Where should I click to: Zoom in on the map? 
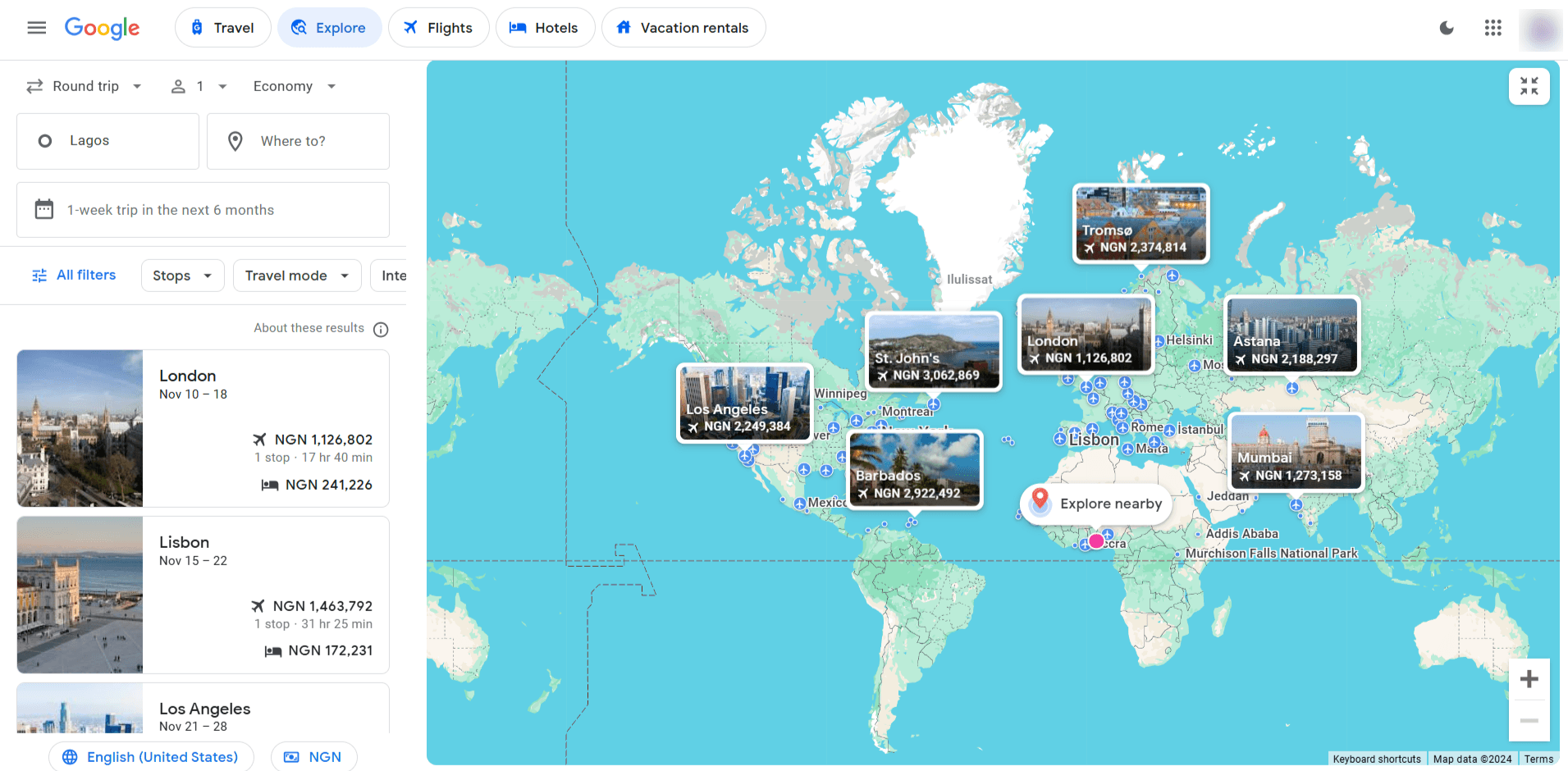click(x=1529, y=679)
